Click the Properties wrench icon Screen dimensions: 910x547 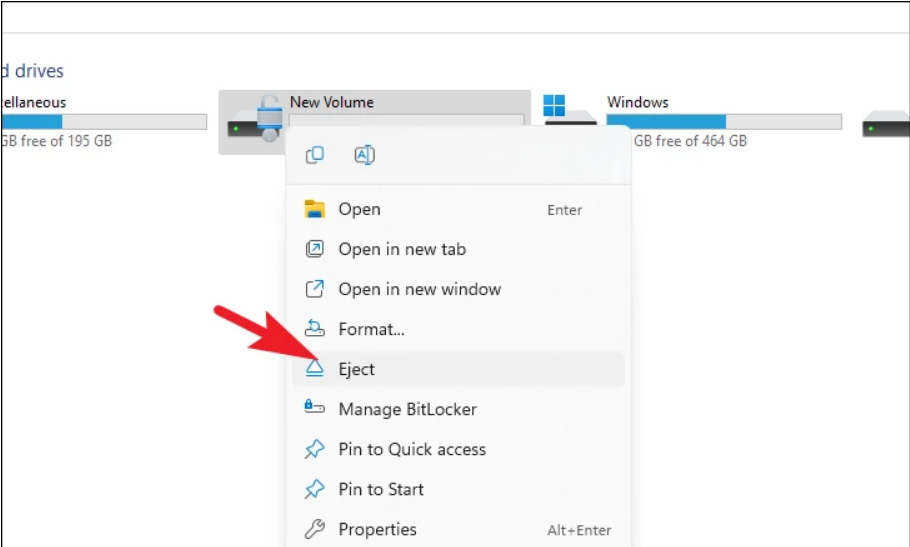point(315,529)
